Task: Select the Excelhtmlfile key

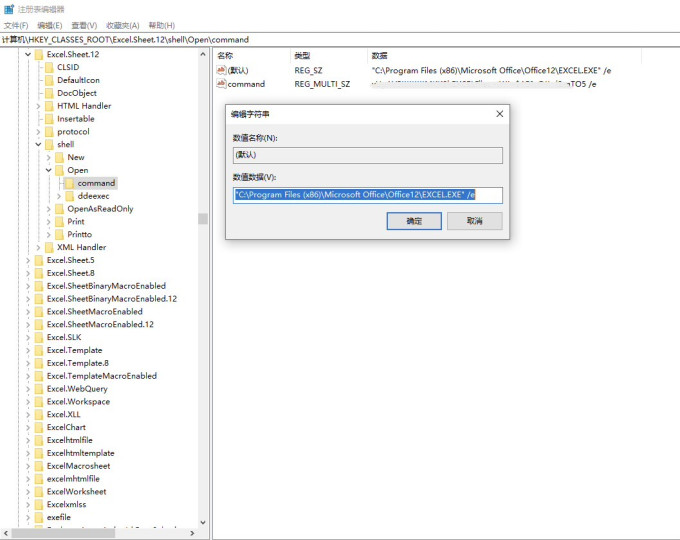Action: [70, 440]
